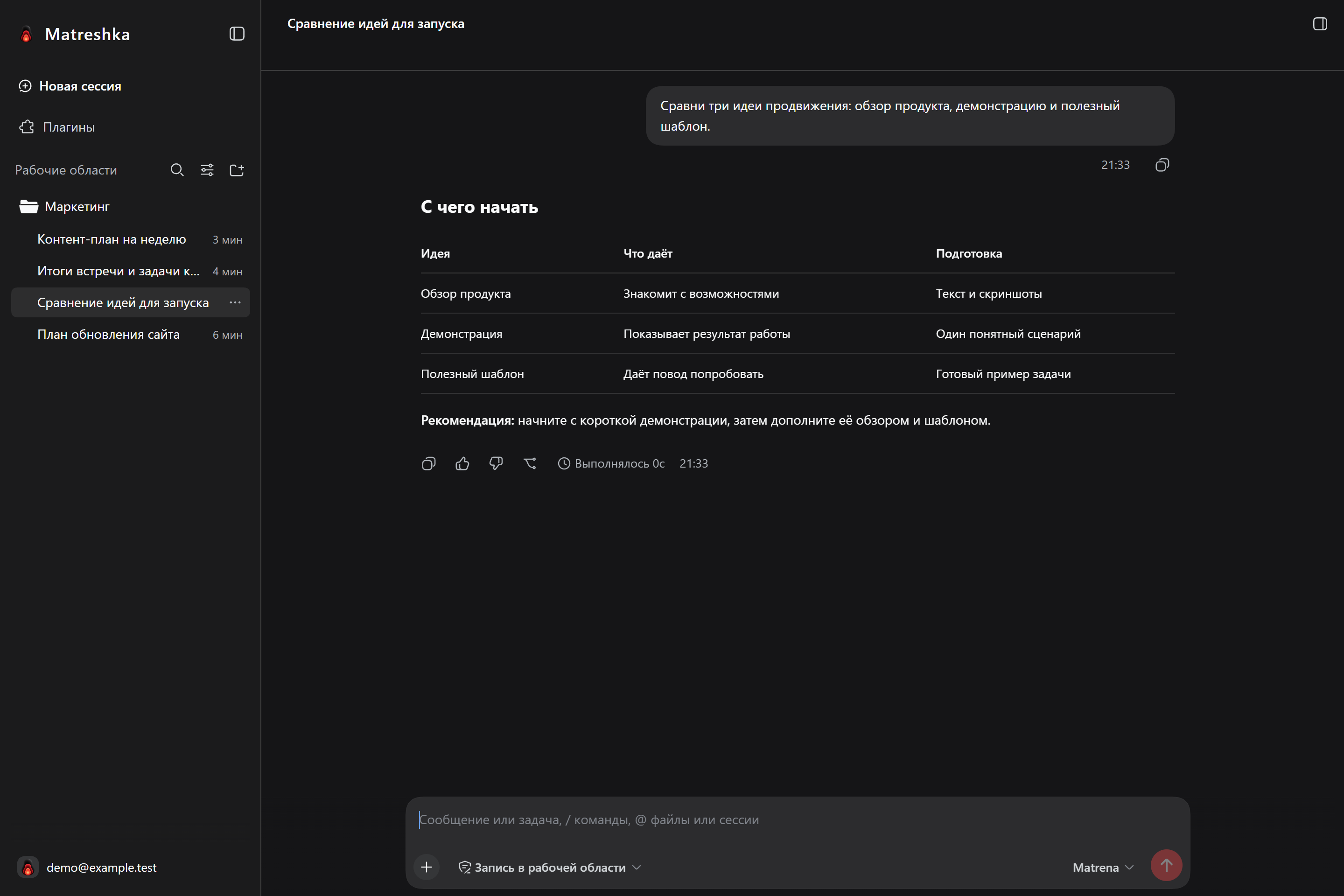Click table cell Показывает результат работы
This screenshot has height=896, width=1344.
click(706, 334)
